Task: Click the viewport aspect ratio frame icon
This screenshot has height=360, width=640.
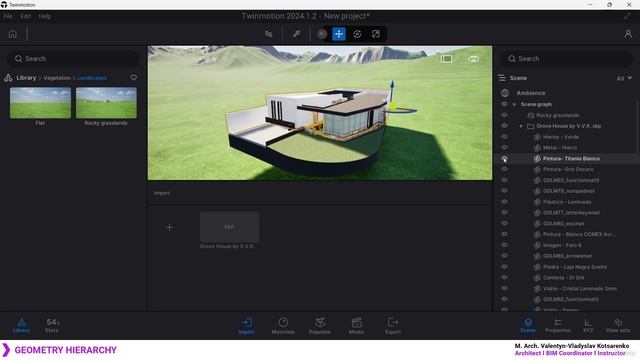Action: pos(446,59)
